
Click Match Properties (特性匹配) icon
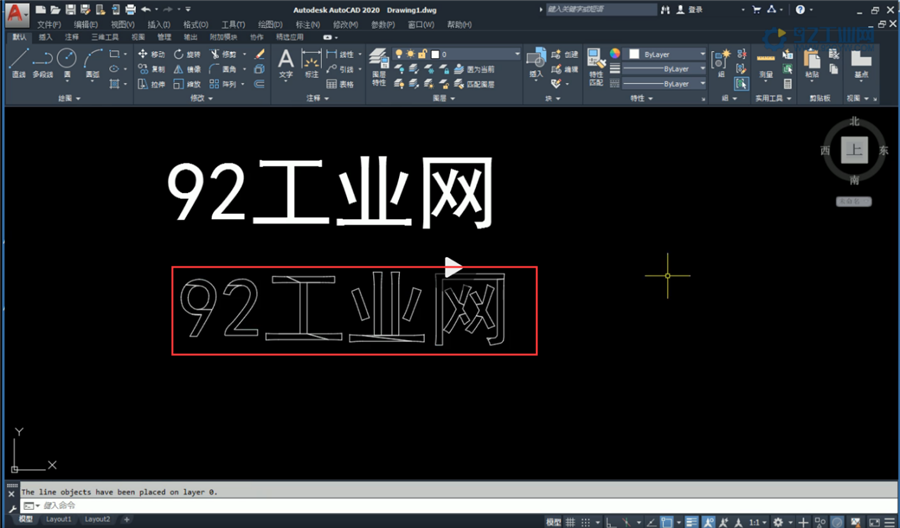pos(596,67)
